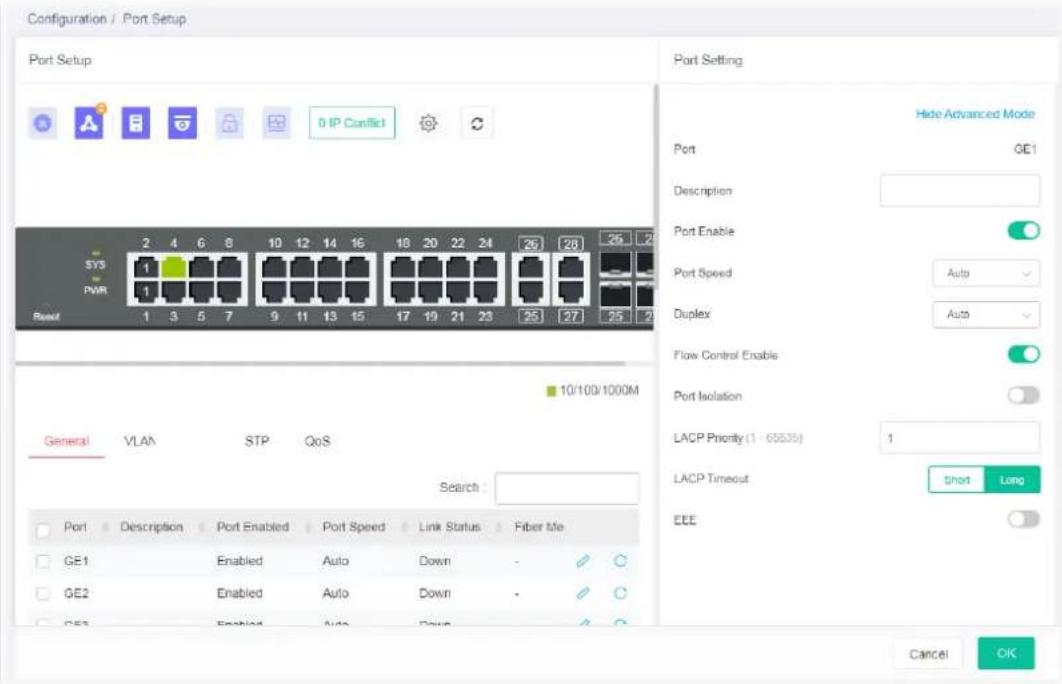Toggle the EEE switch
This screenshot has width=1062, height=684.
click(1023, 519)
